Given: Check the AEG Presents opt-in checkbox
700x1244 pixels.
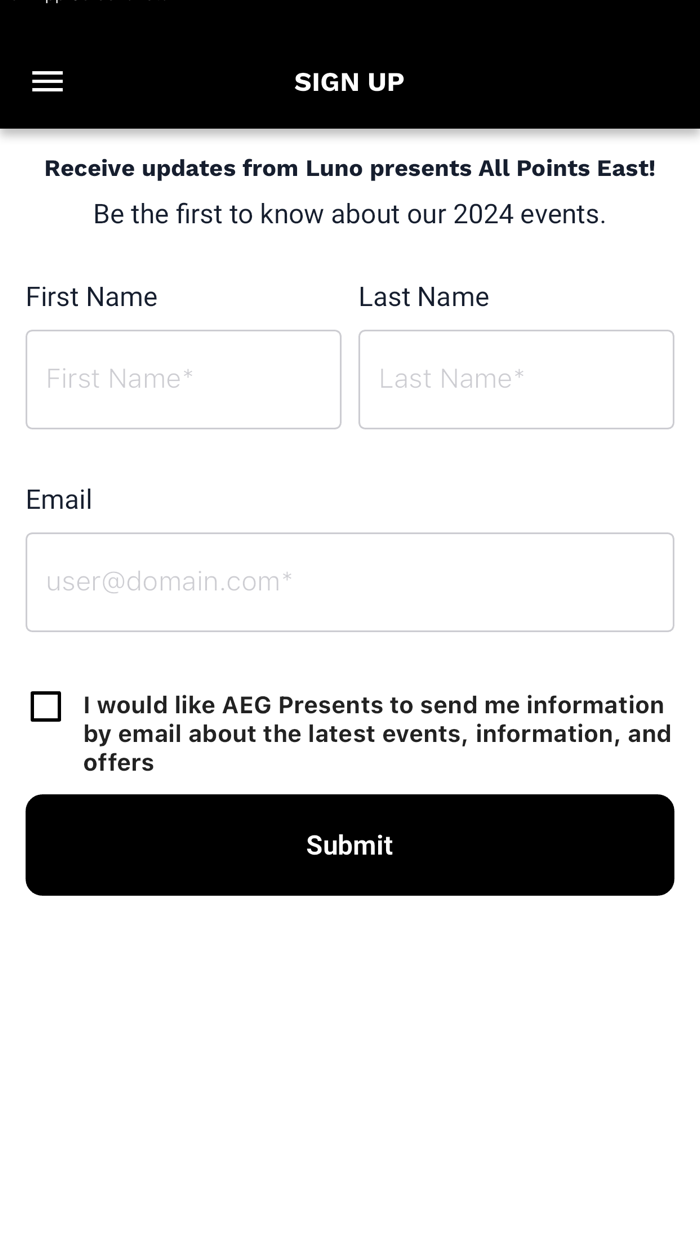Looking at the screenshot, I should [x=46, y=707].
